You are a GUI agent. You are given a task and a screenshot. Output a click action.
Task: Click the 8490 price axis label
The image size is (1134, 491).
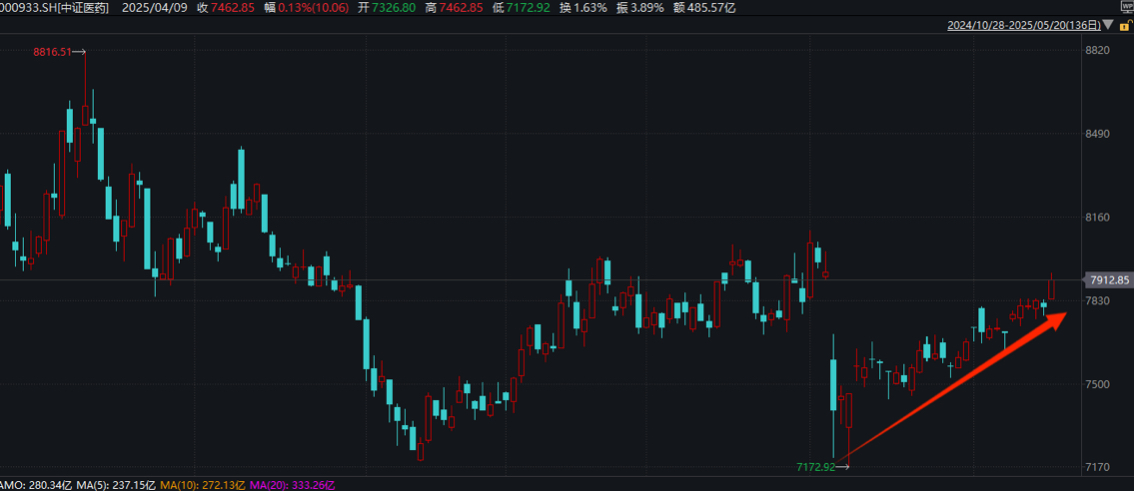click(1098, 134)
